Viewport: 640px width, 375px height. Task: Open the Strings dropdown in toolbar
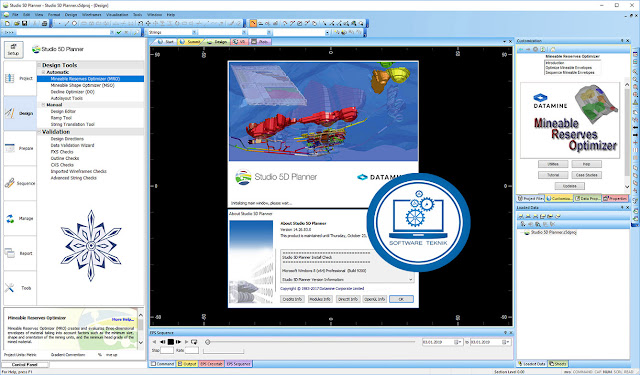click(194, 32)
